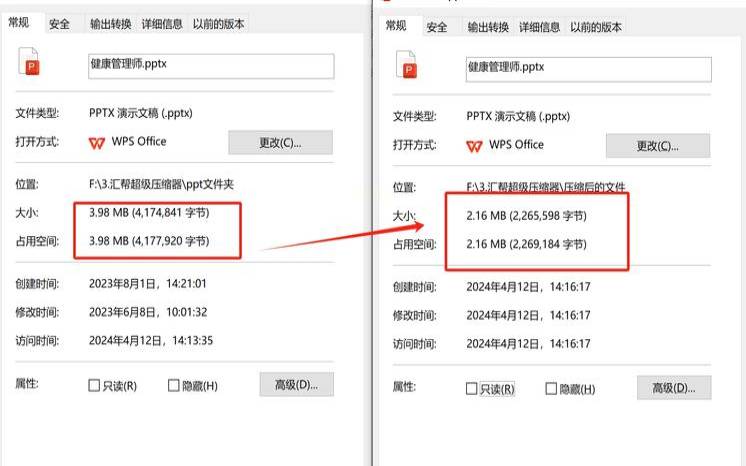Click modified time 2023年6月8日 10:01:32

point(148,312)
